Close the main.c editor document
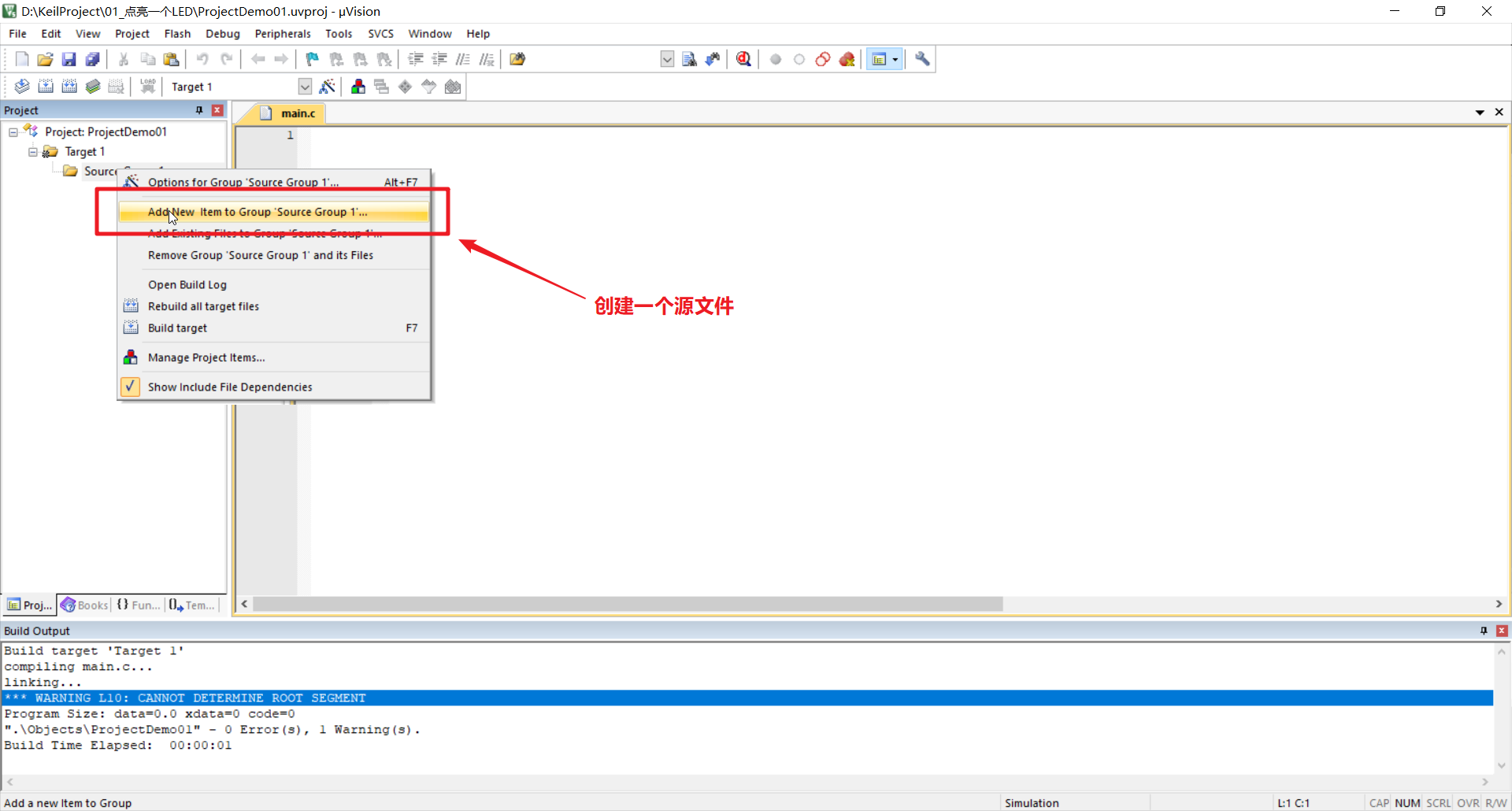 1499,113
